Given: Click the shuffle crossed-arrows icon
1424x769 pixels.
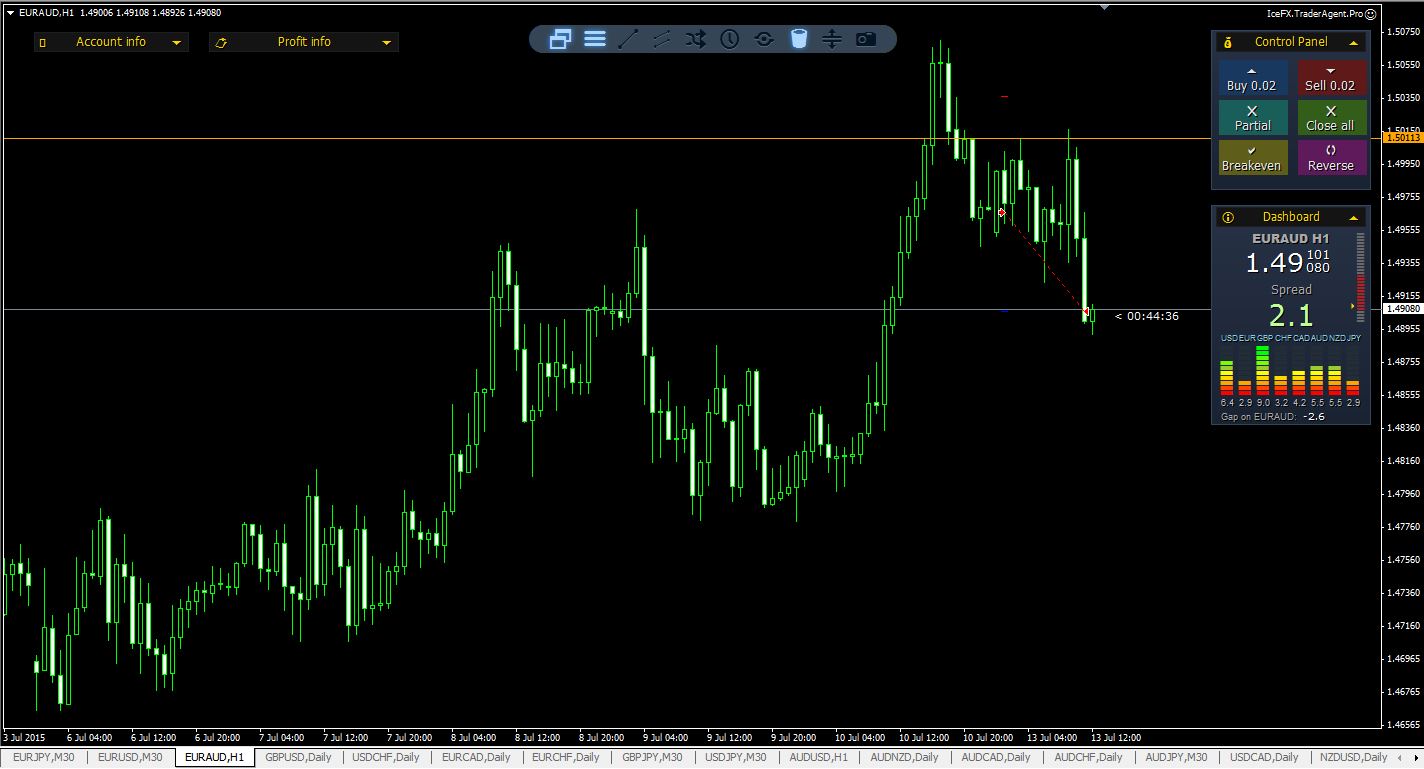Looking at the screenshot, I should pos(696,39).
